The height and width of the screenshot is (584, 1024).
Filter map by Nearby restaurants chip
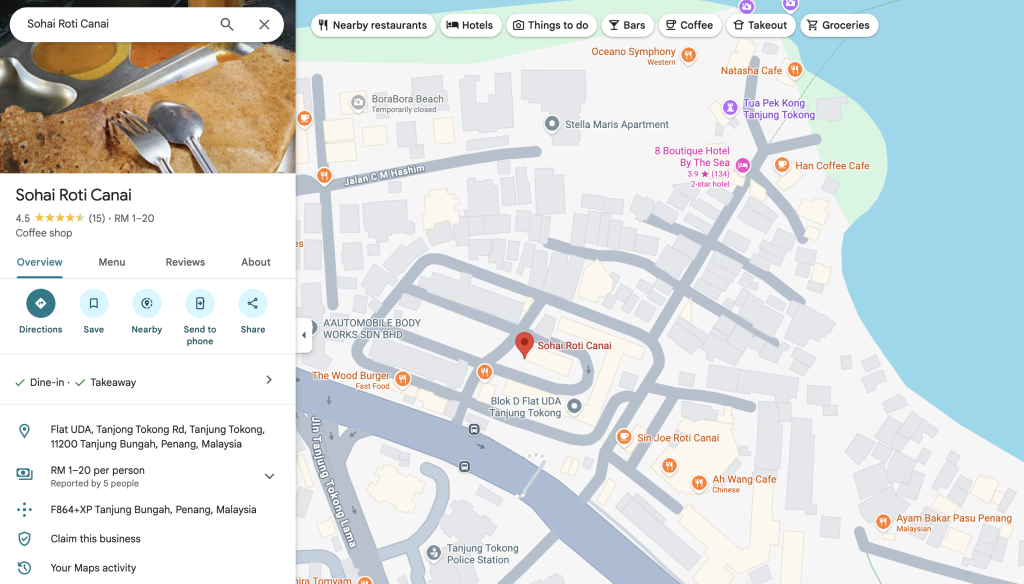click(x=372, y=25)
